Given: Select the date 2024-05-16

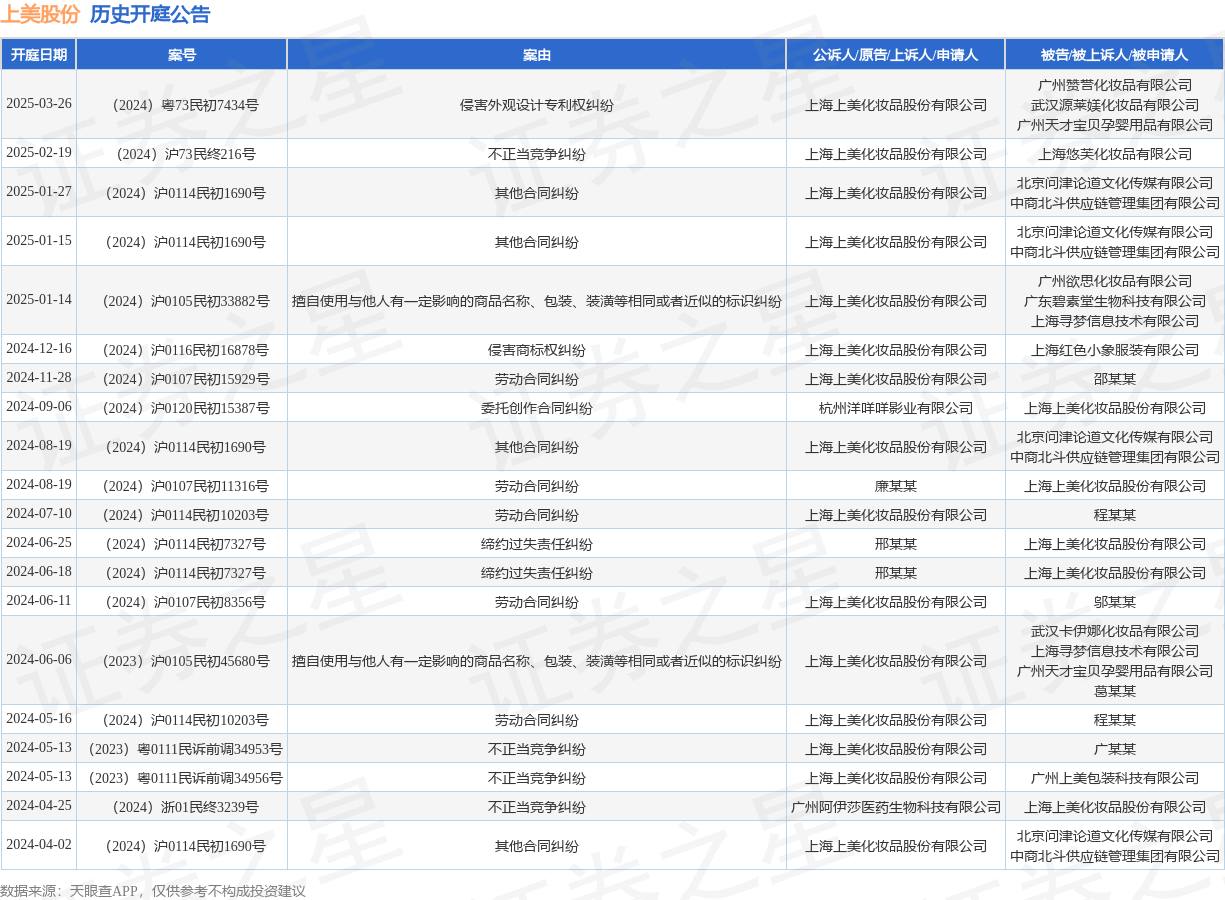Looking at the screenshot, I should point(39,719).
